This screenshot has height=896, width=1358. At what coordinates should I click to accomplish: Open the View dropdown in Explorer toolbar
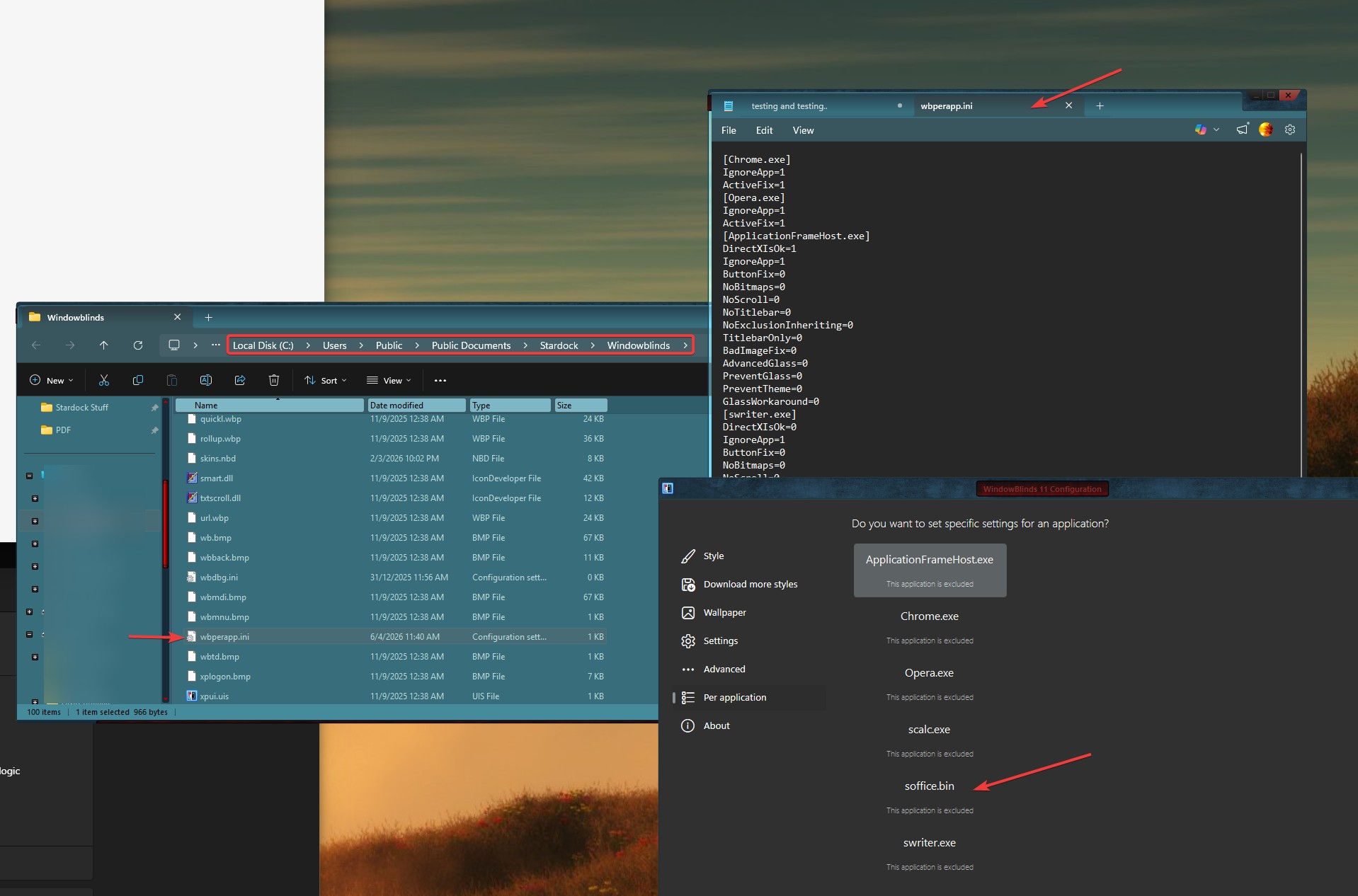[389, 381]
